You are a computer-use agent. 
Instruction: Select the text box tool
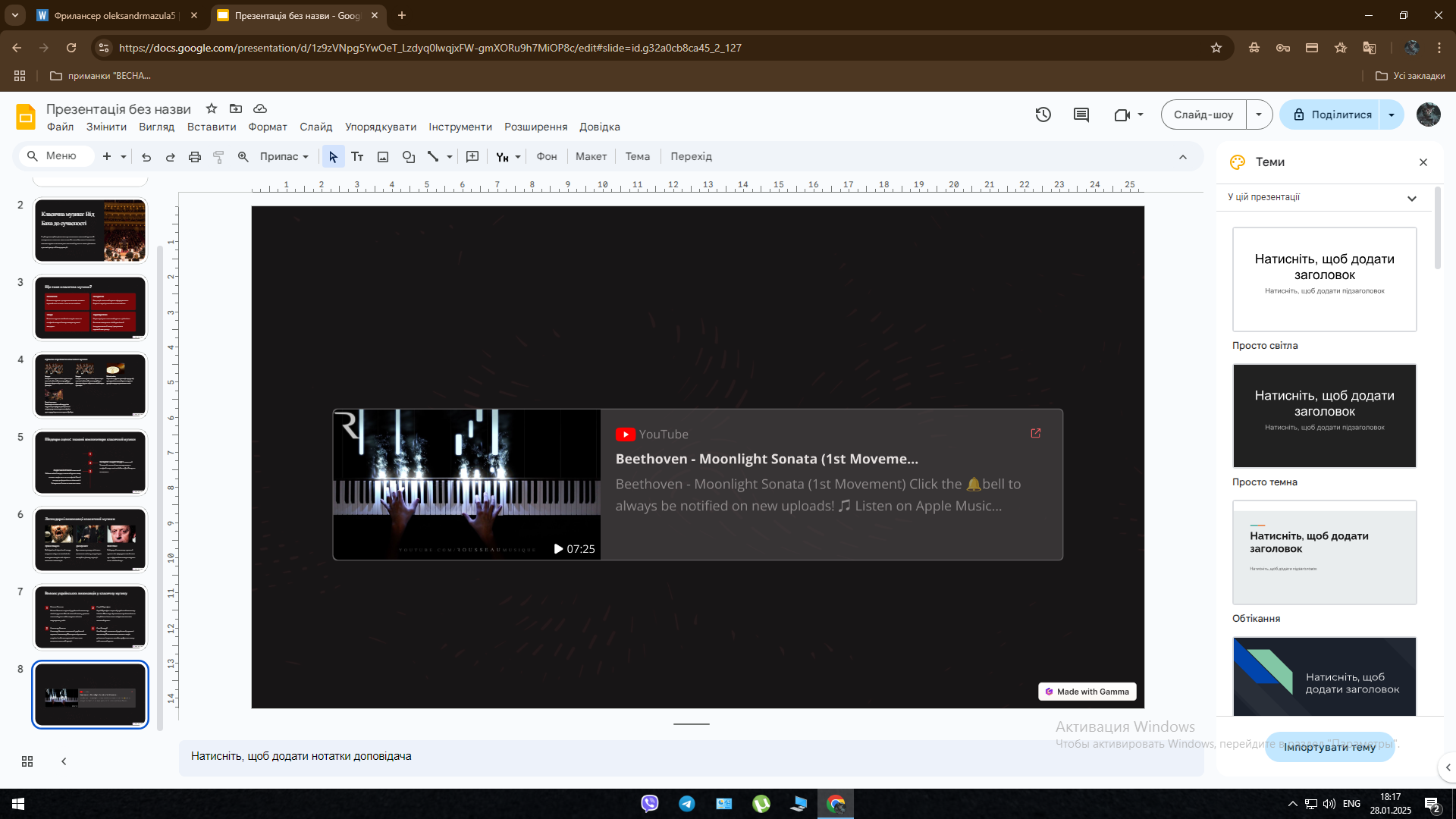pos(357,157)
